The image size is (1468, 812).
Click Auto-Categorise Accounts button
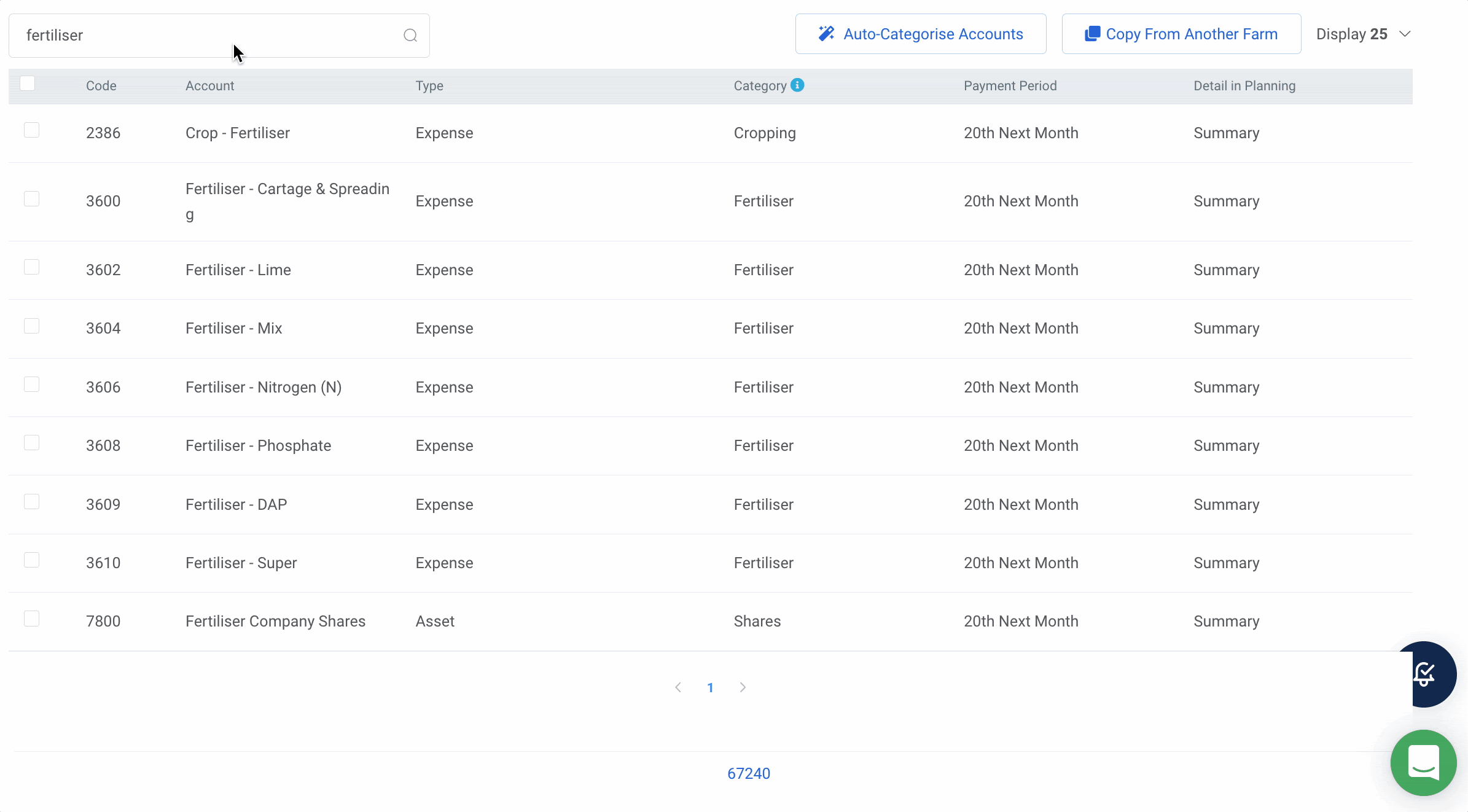[x=921, y=34]
